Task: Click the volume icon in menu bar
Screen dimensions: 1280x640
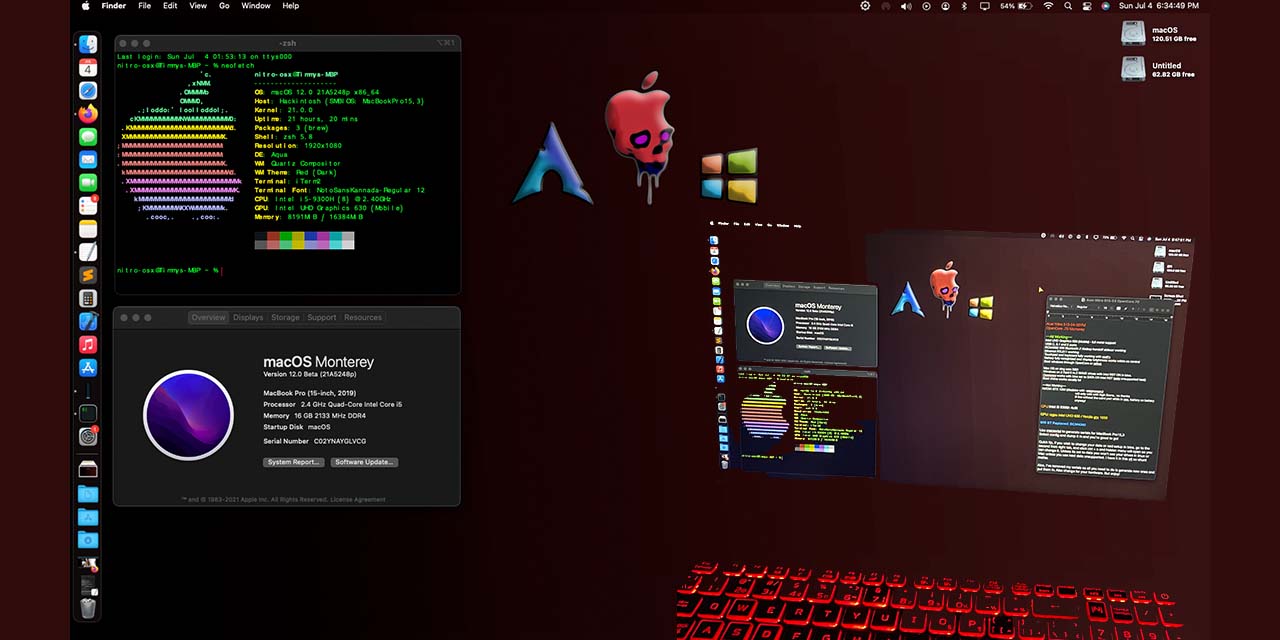Action: click(x=906, y=6)
